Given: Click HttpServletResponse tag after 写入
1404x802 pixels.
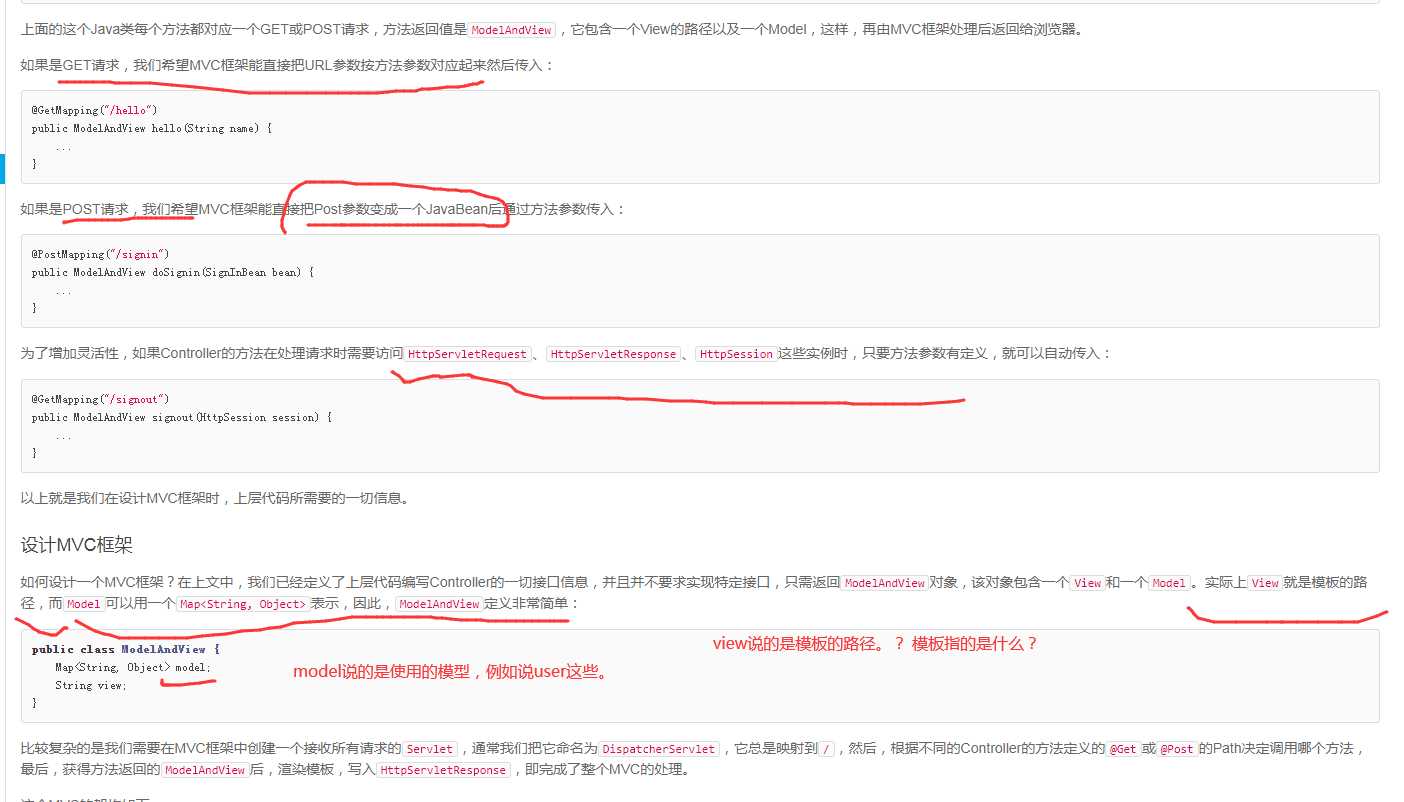Looking at the screenshot, I should coord(444,770).
